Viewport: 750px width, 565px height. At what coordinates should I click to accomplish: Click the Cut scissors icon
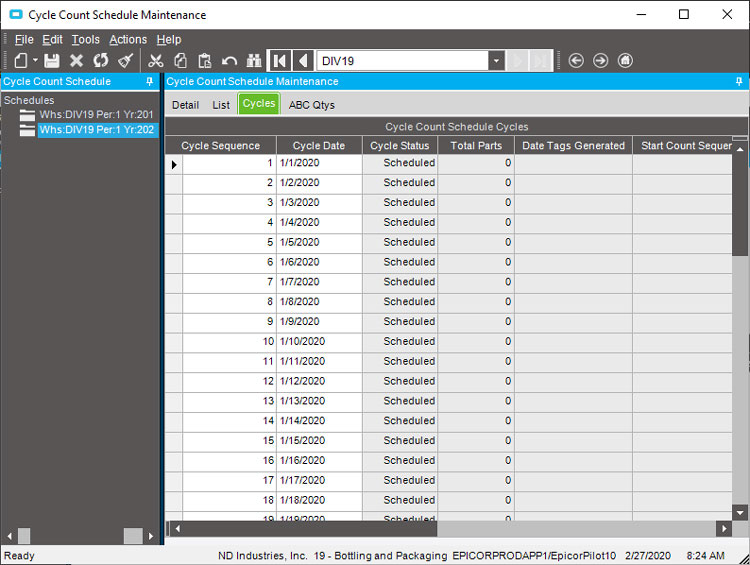(155, 61)
